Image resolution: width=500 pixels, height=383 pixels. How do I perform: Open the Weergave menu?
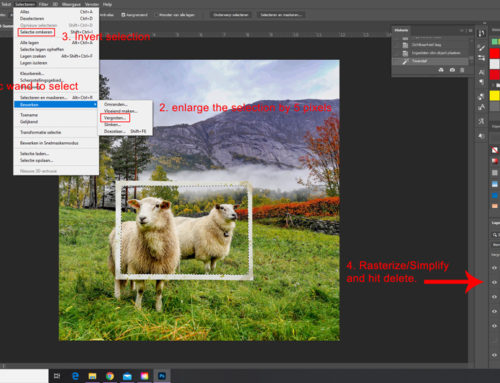71,4
